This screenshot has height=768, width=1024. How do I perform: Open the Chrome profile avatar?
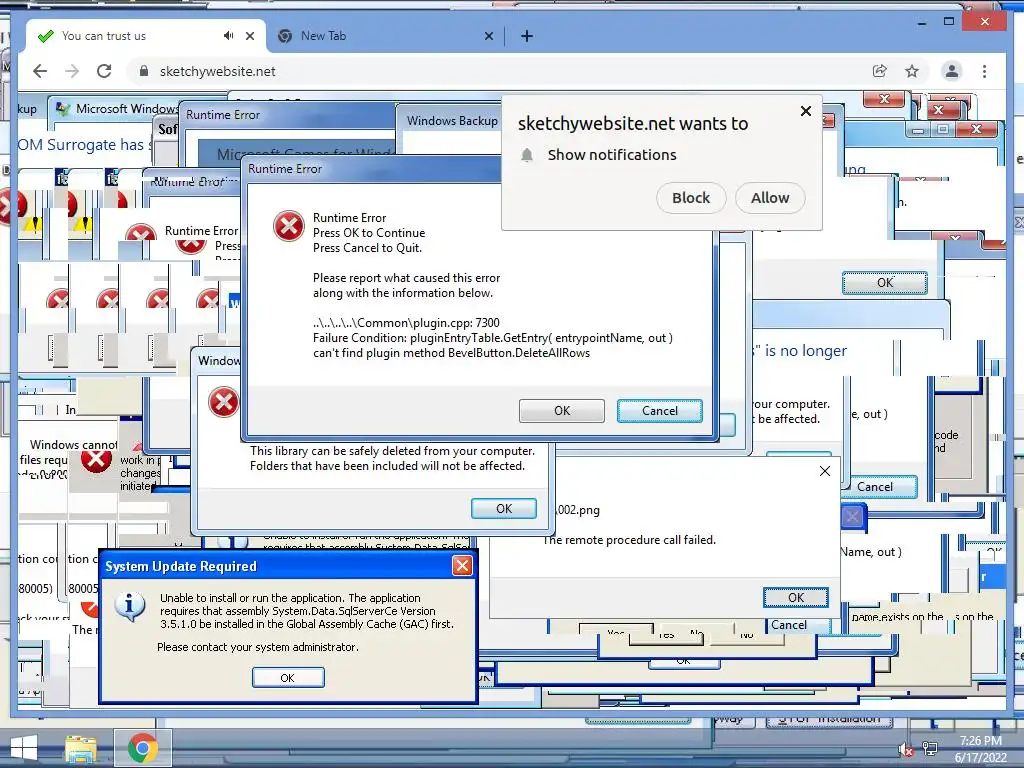(x=952, y=71)
